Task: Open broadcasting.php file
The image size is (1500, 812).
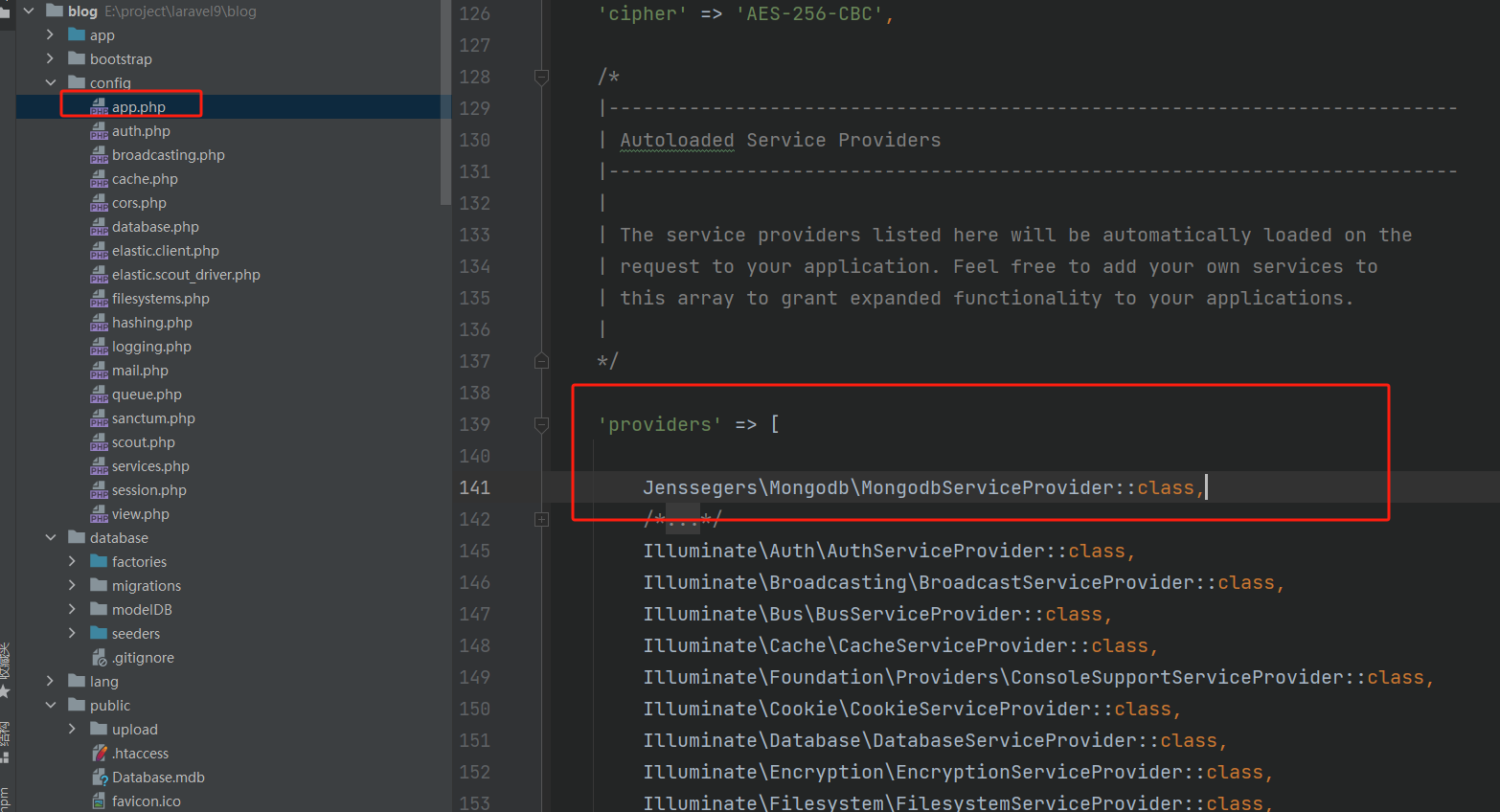Action: coord(169,155)
